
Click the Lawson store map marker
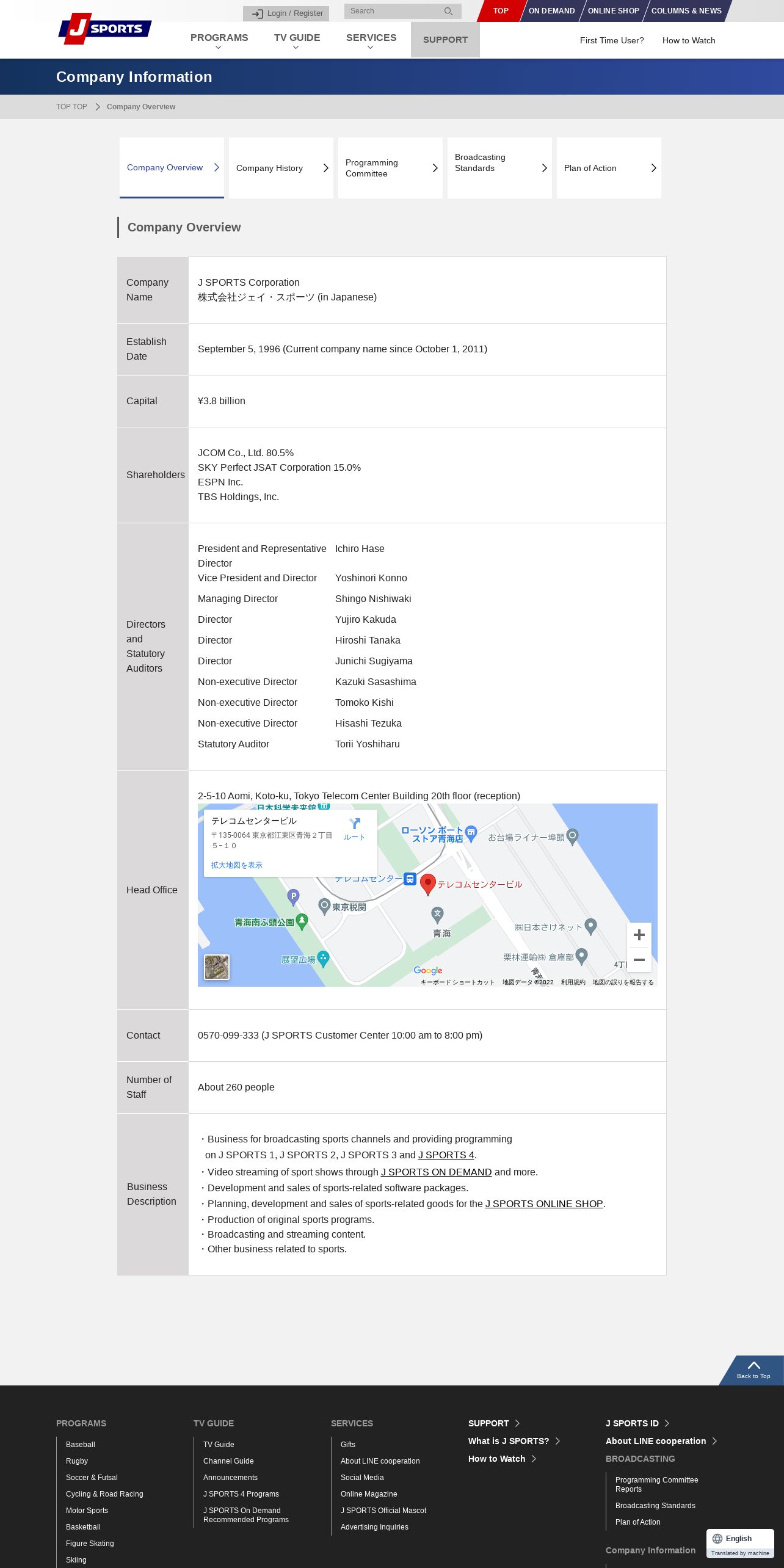coord(471,833)
